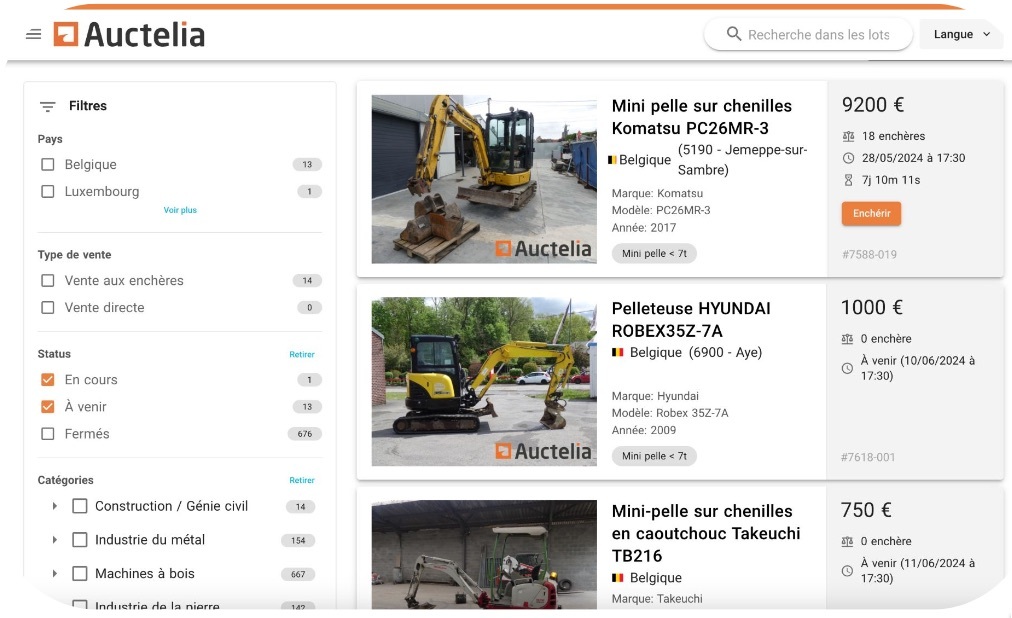The image size is (1012, 618).
Task: Click Marque: Takeuchi text
Action: (657, 599)
